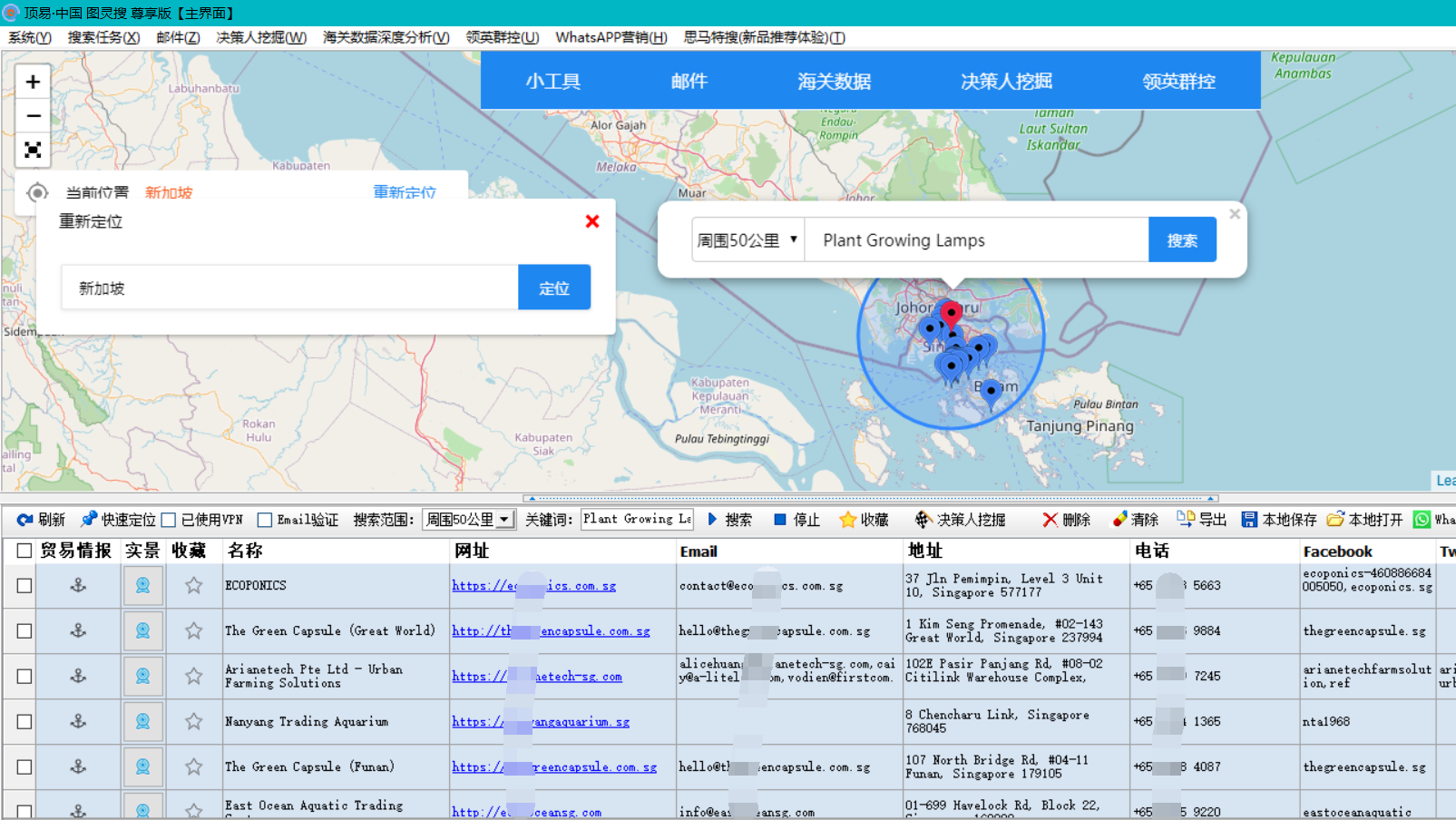
Task: Toggle fullscreen map view
Action: point(33,150)
